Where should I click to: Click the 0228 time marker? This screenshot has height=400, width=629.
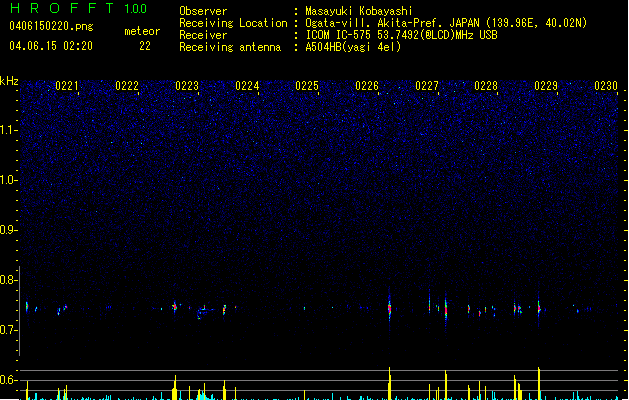(486, 85)
